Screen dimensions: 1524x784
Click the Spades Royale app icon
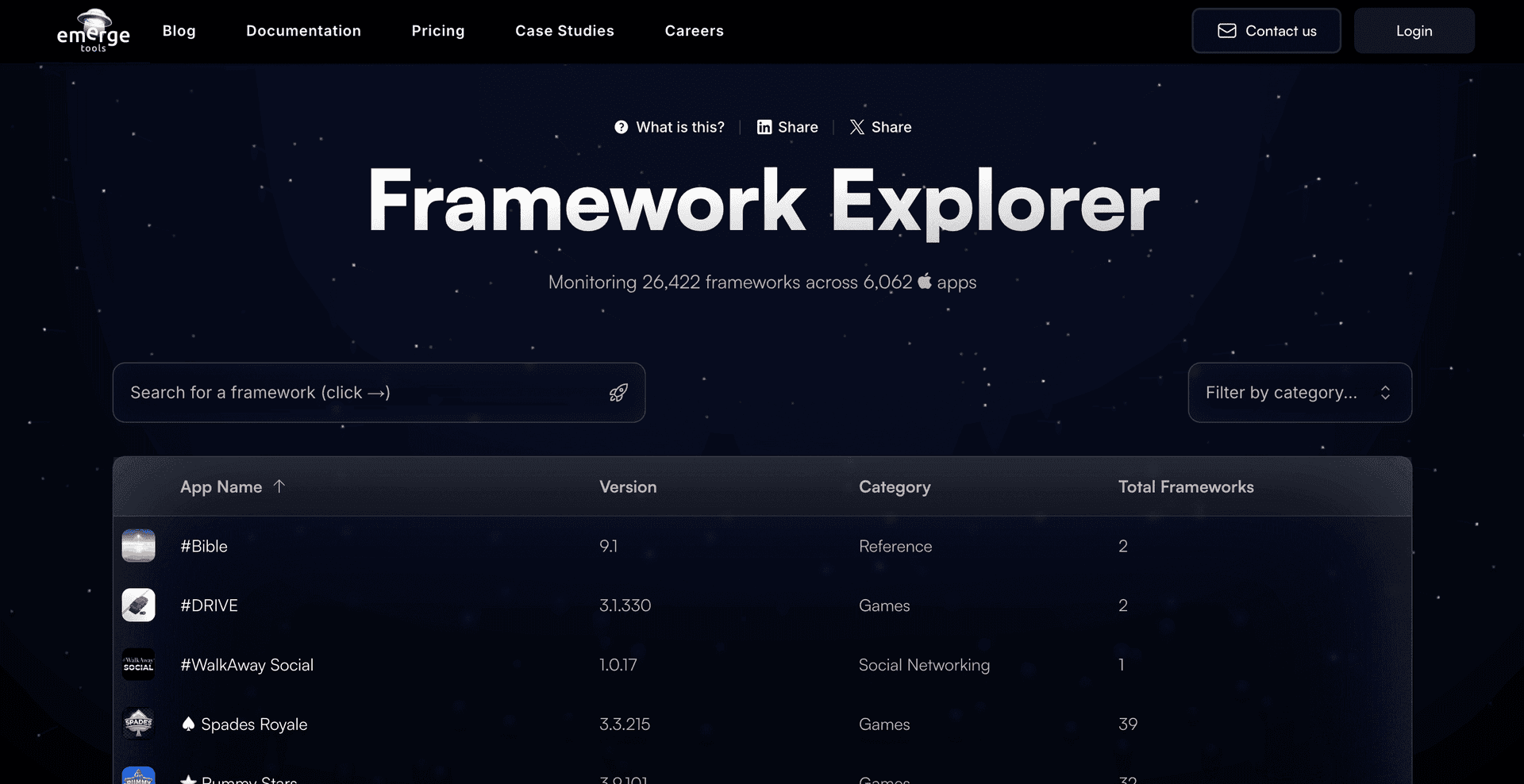(138, 724)
